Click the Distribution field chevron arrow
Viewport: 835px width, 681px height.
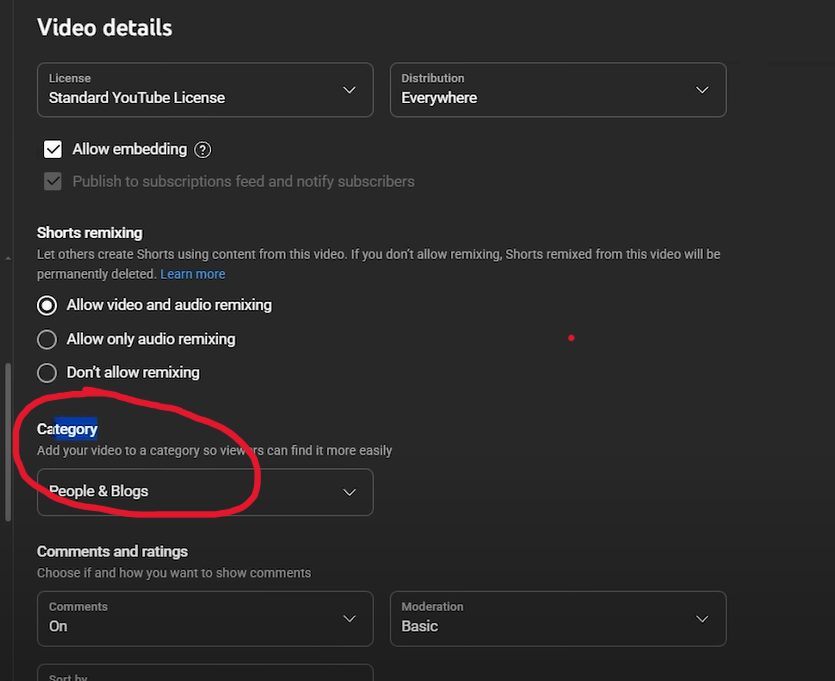coord(702,89)
